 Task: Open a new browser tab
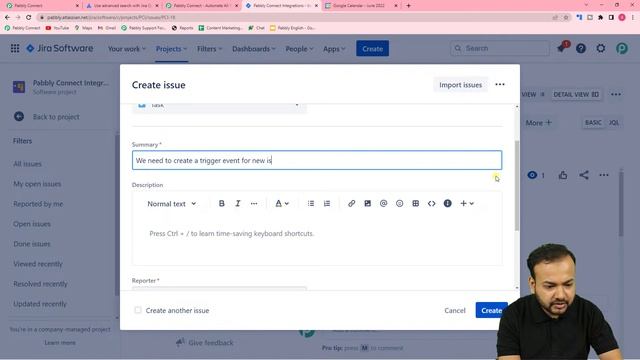409,6
